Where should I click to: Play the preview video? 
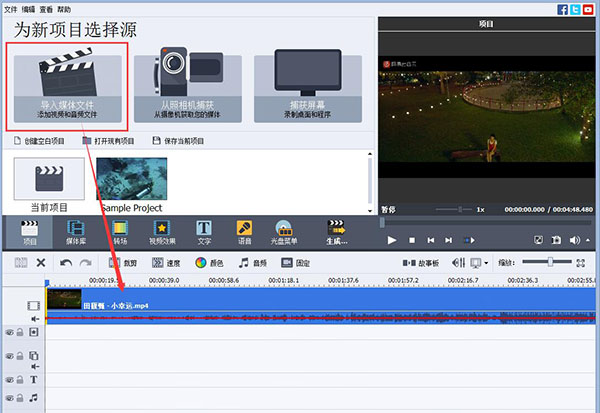(x=391, y=240)
